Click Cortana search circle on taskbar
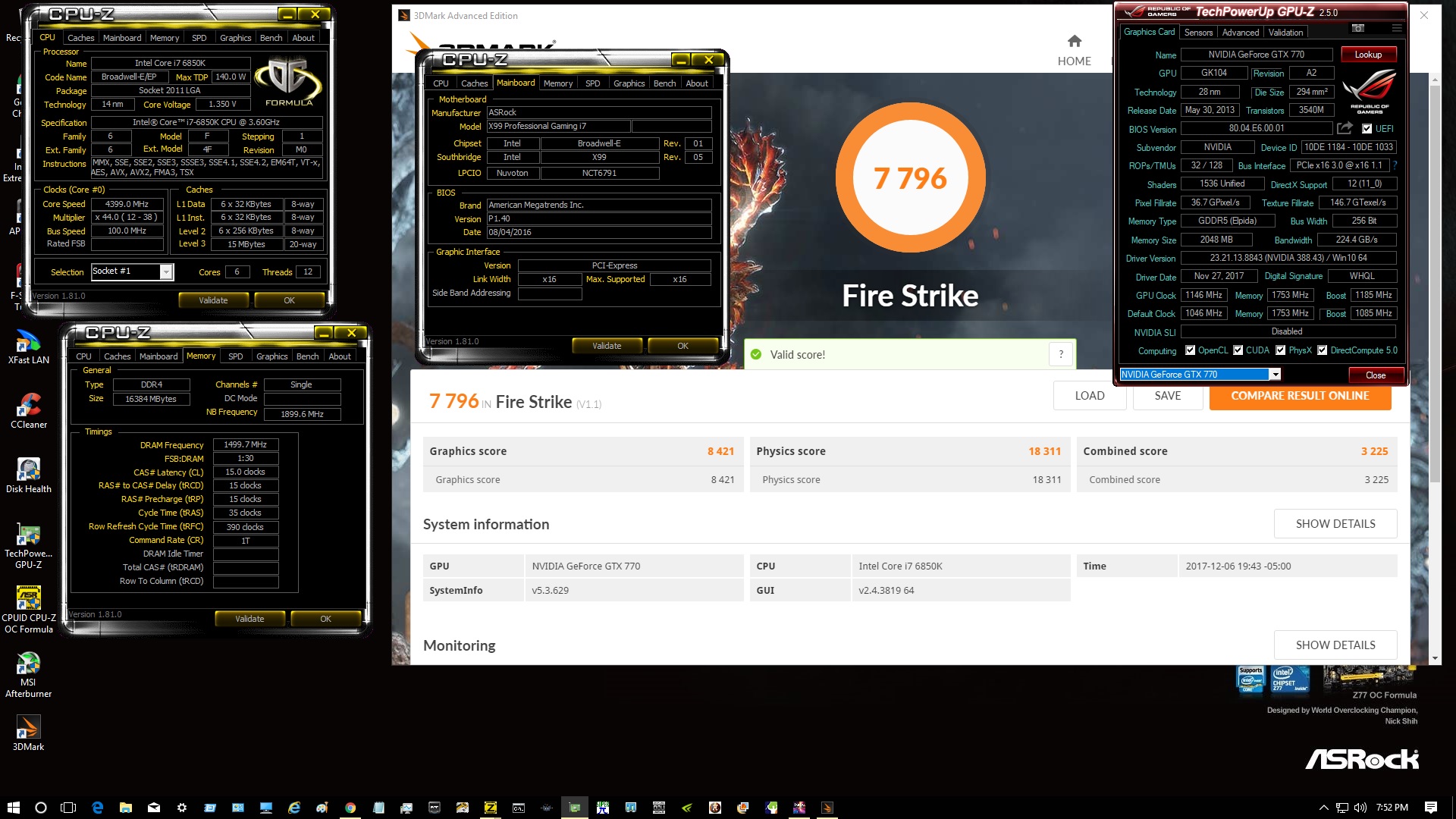Image resolution: width=1456 pixels, height=819 pixels. tap(41, 808)
